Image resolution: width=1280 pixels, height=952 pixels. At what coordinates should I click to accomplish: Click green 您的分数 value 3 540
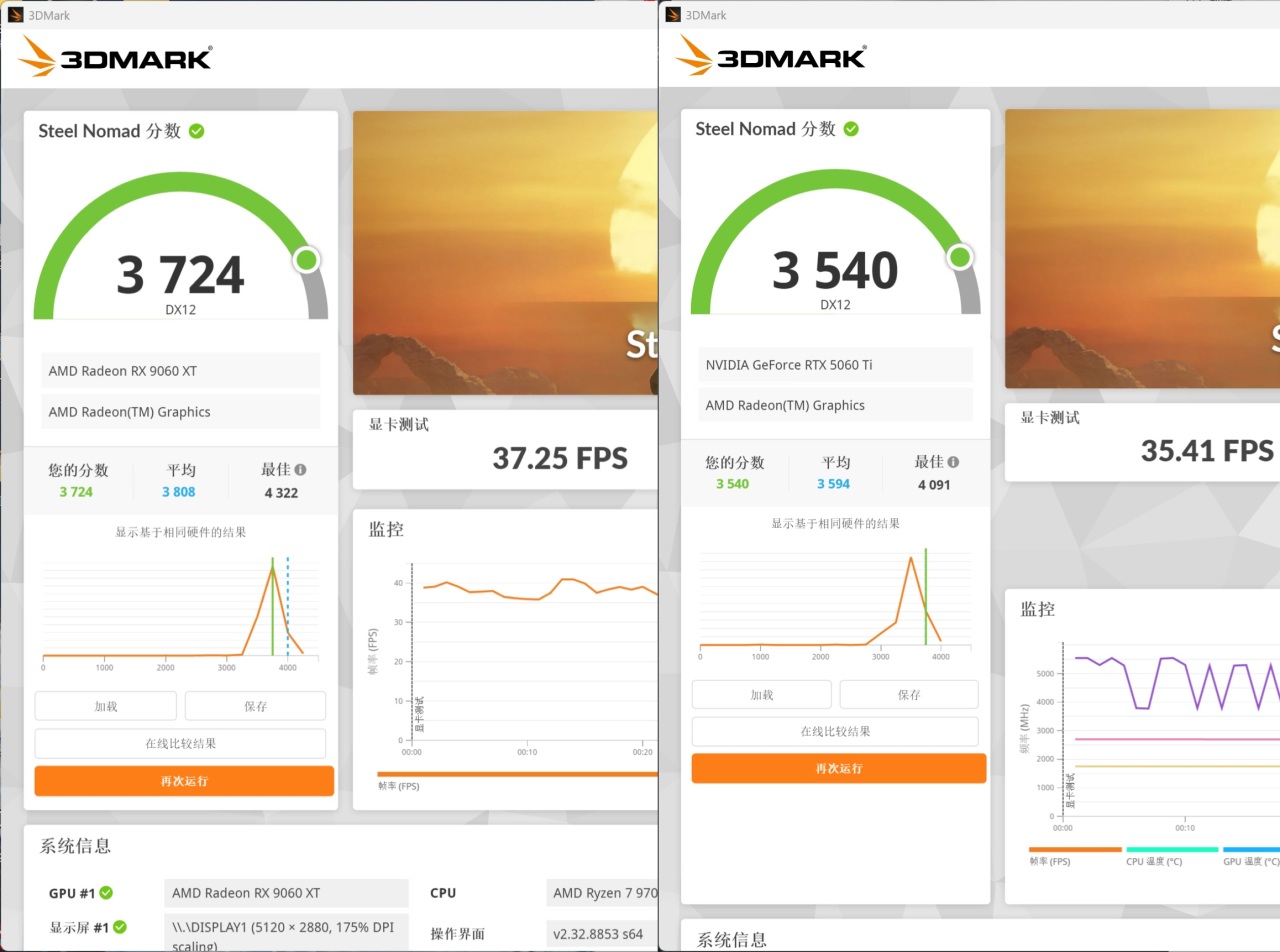click(732, 484)
